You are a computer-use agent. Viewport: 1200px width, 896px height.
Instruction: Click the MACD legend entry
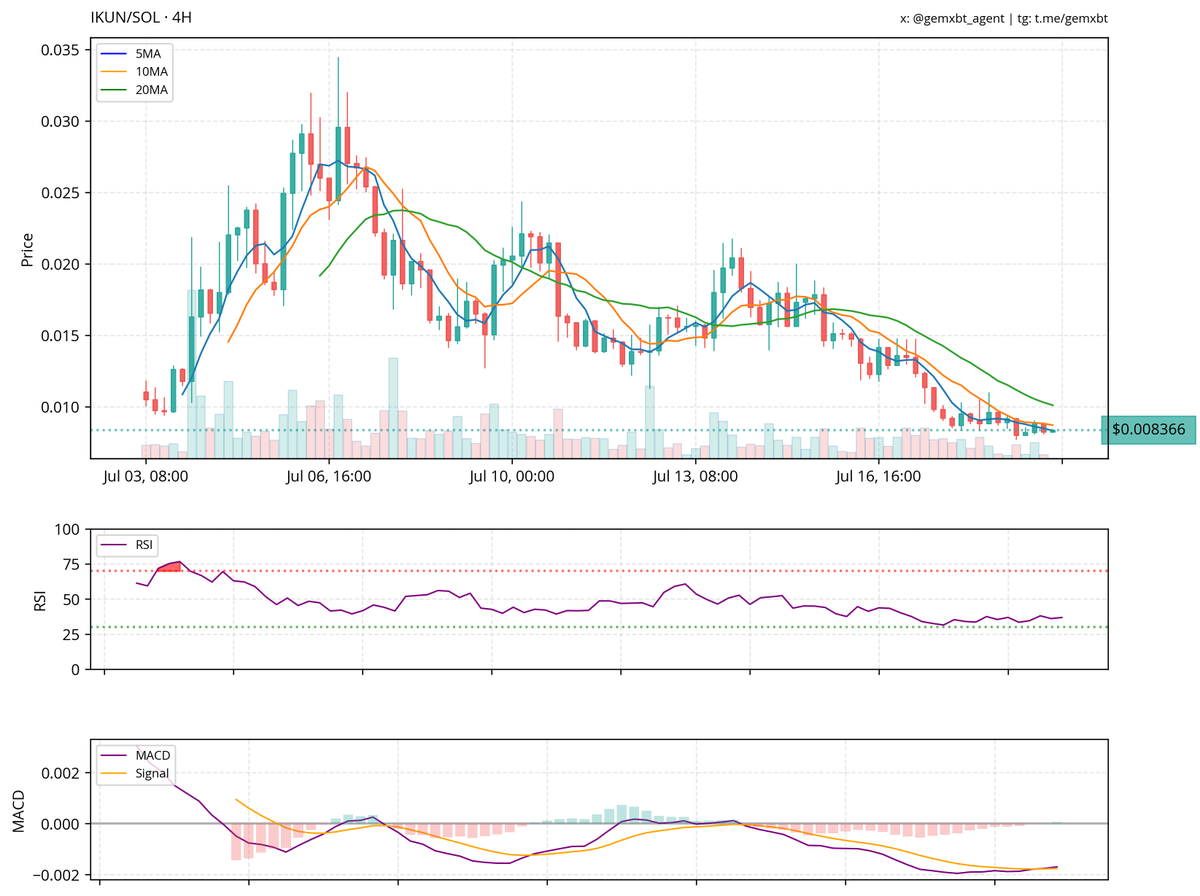[134, 754]
